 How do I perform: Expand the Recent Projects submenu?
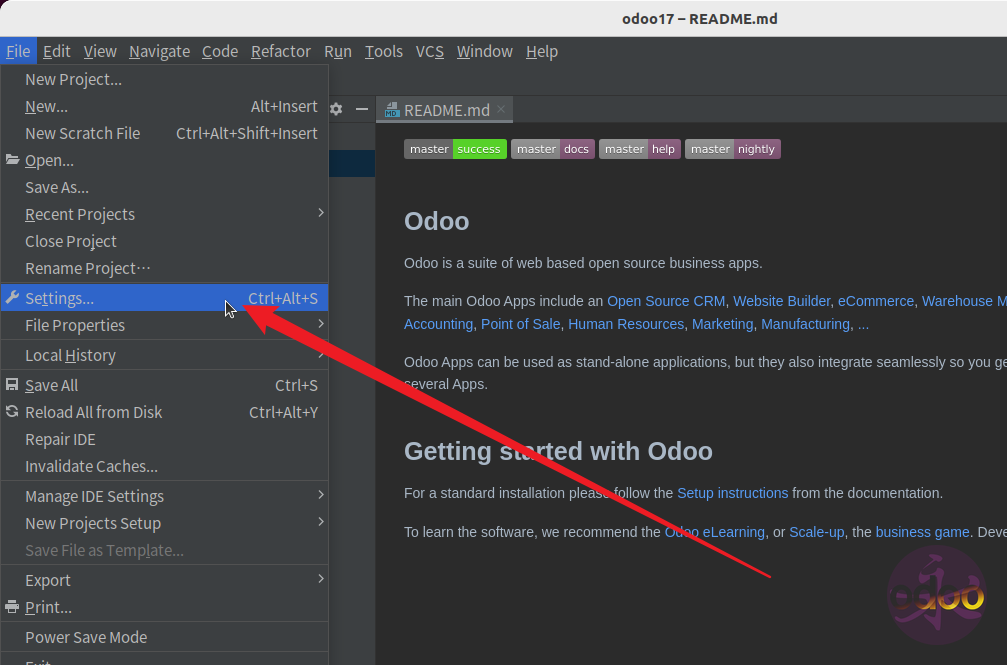[x=164, y=214]
